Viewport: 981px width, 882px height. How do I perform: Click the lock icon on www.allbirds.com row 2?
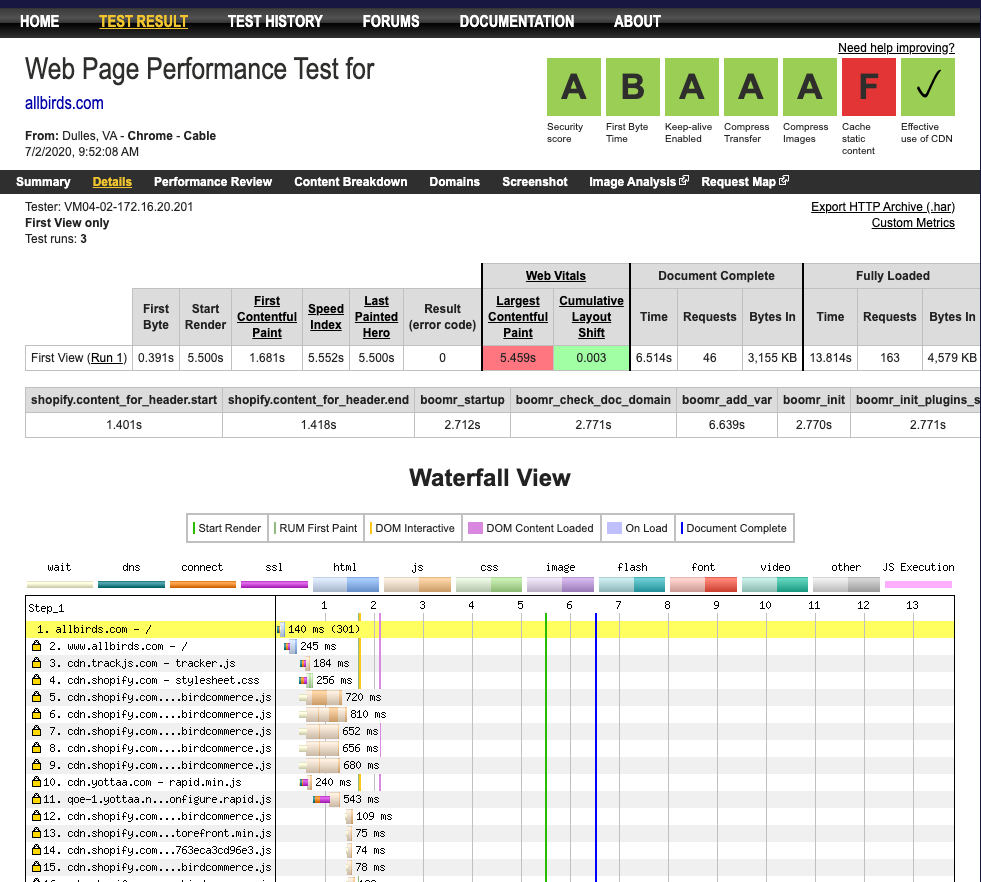tap(36, 646)
